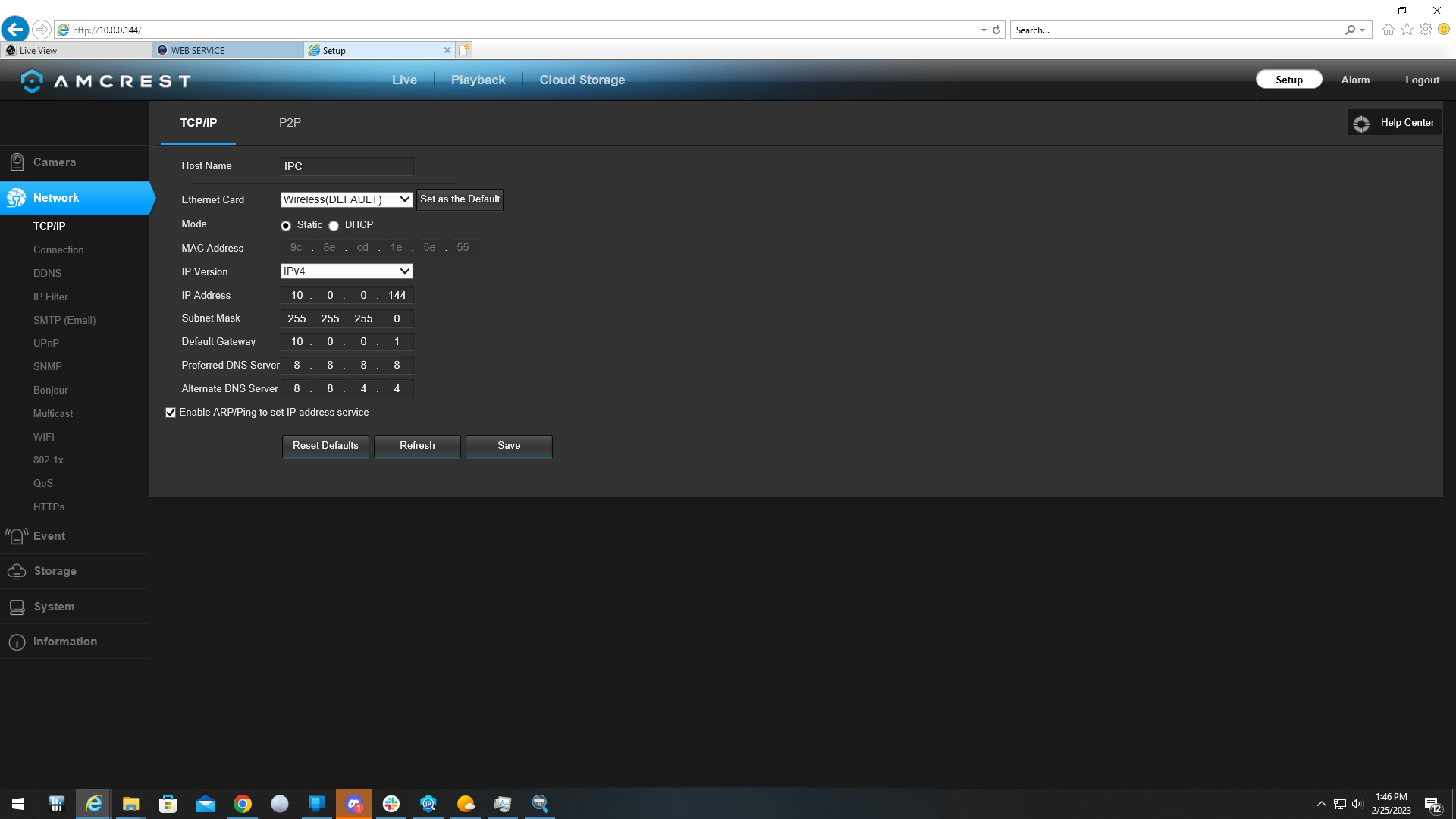Open File Explorer from taskbar
1456x819 pixels.
pos(131,804)
